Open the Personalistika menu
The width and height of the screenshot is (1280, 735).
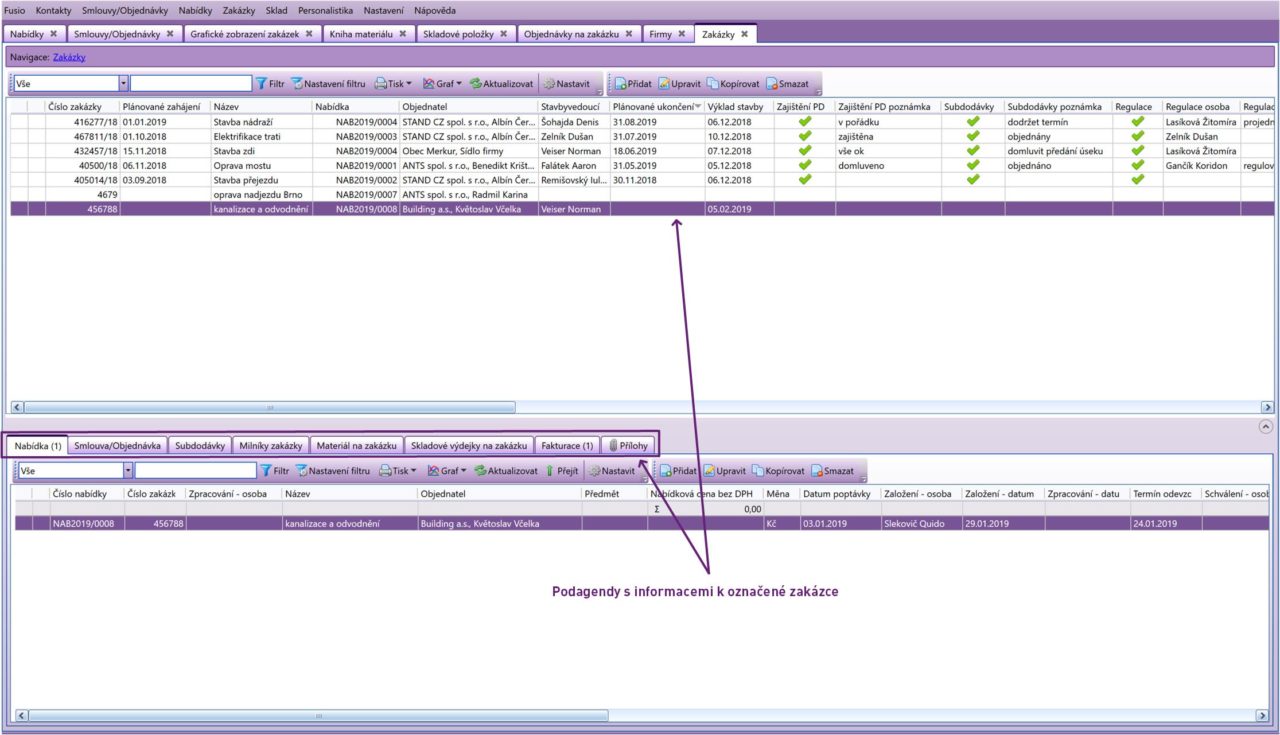(x=325, y=10)
